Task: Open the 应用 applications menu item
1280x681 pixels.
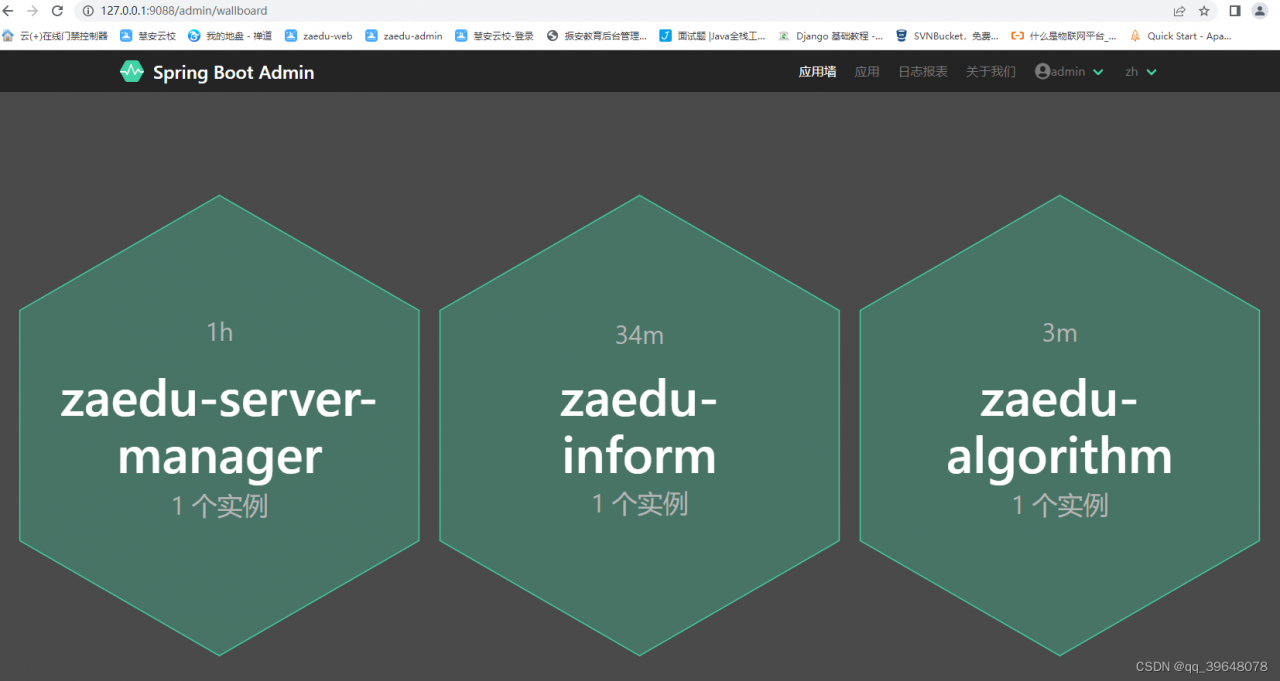Action: [867, 72]
